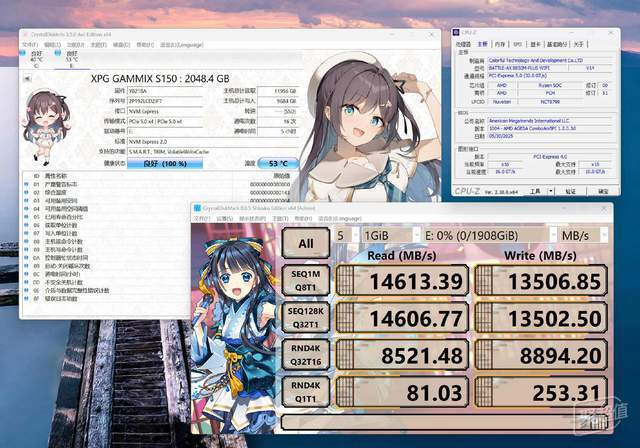Click the XPG GAMMIX S150 disk title
640x448 pixels.
coord(160,79)
